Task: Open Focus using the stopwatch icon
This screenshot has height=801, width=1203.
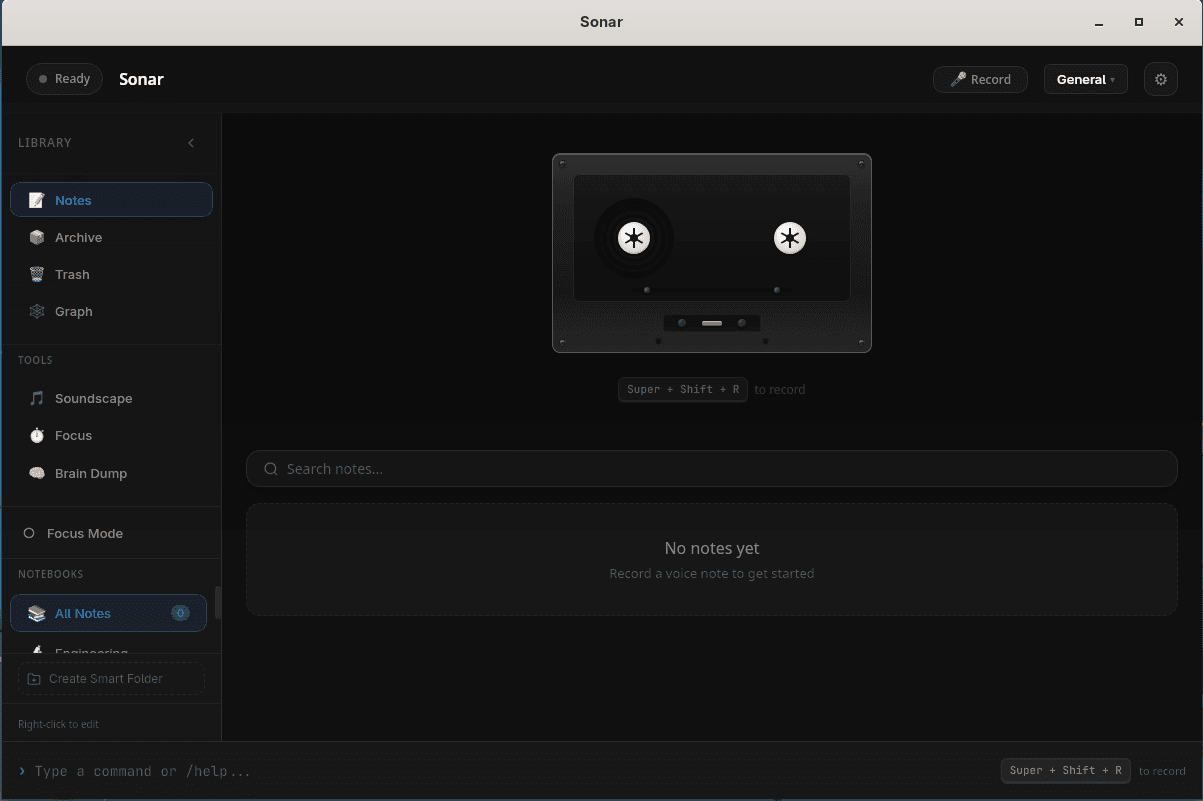Action: coord(37,435)
